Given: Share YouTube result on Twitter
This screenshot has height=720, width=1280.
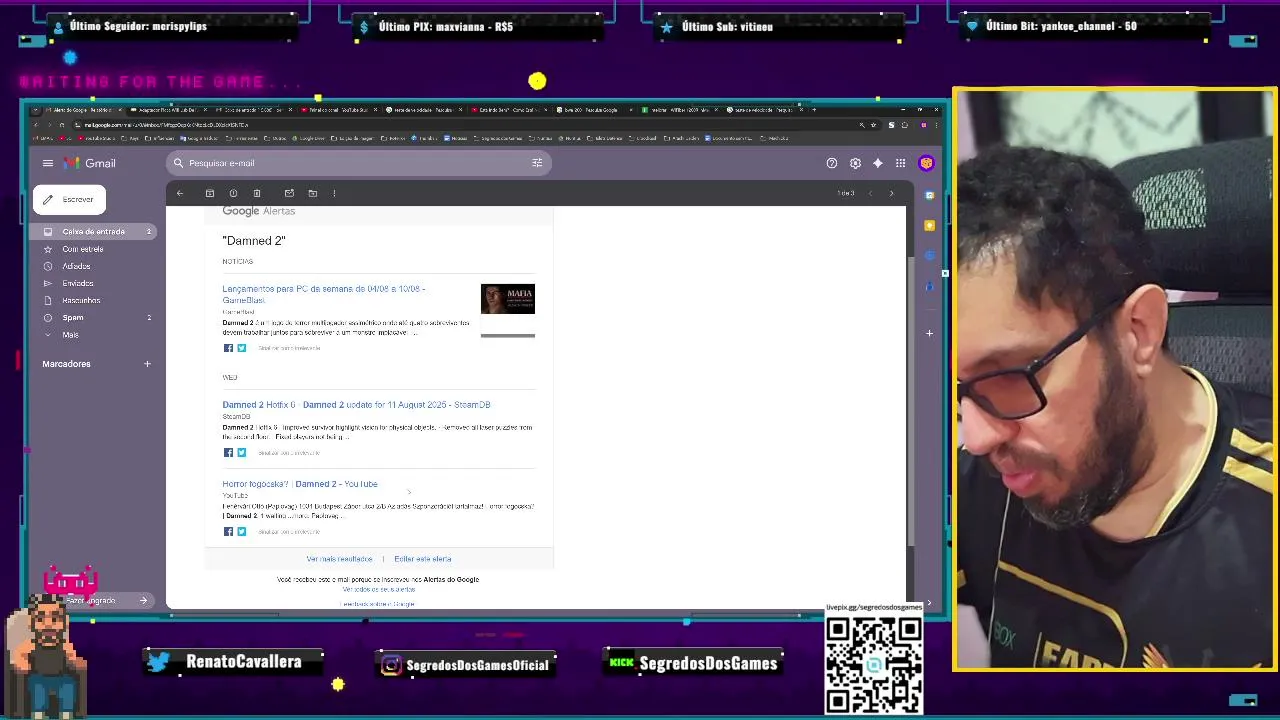Looking at the screenshot, I should click(241, 532).
